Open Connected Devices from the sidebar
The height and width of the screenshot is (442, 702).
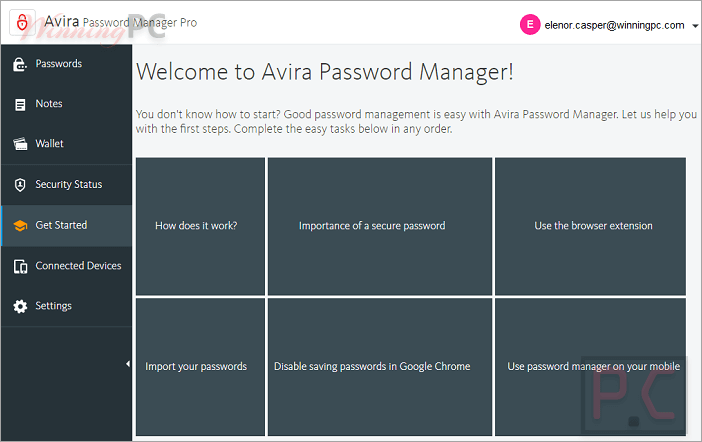coord(66,266)
